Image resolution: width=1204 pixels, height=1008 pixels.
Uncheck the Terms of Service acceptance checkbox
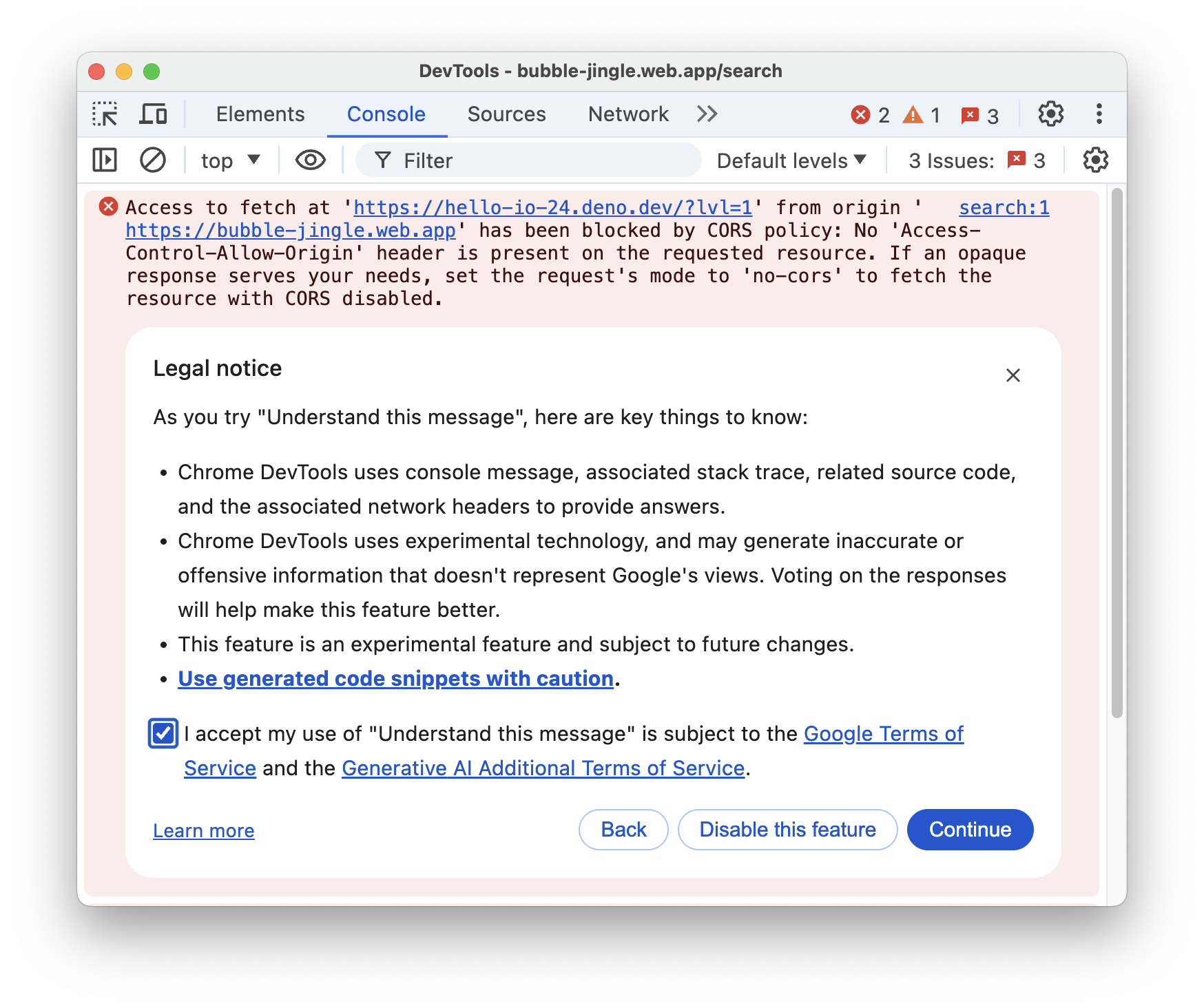pyautogui.click(x=163, y=735)
